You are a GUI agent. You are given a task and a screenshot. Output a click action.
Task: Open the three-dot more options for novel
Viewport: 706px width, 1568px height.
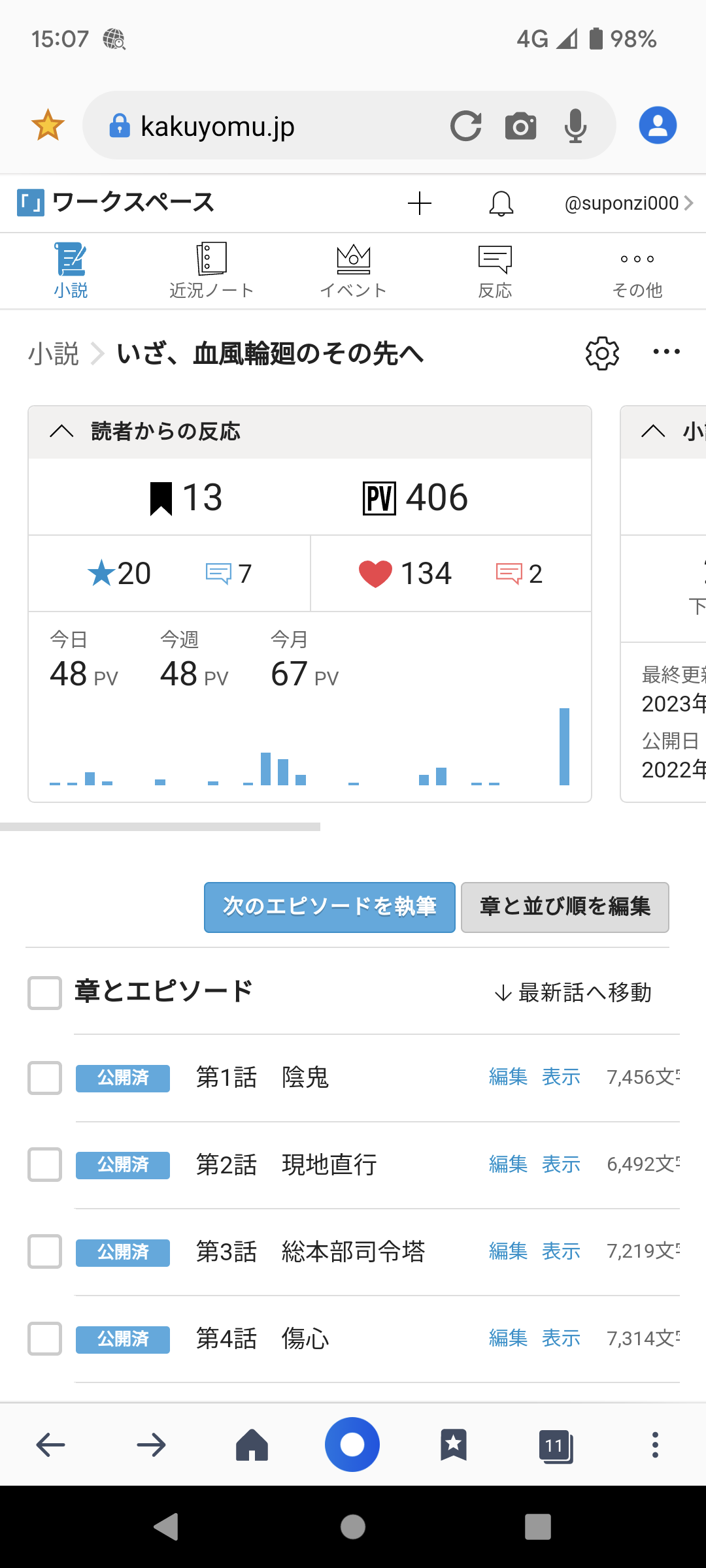(666, 352)
